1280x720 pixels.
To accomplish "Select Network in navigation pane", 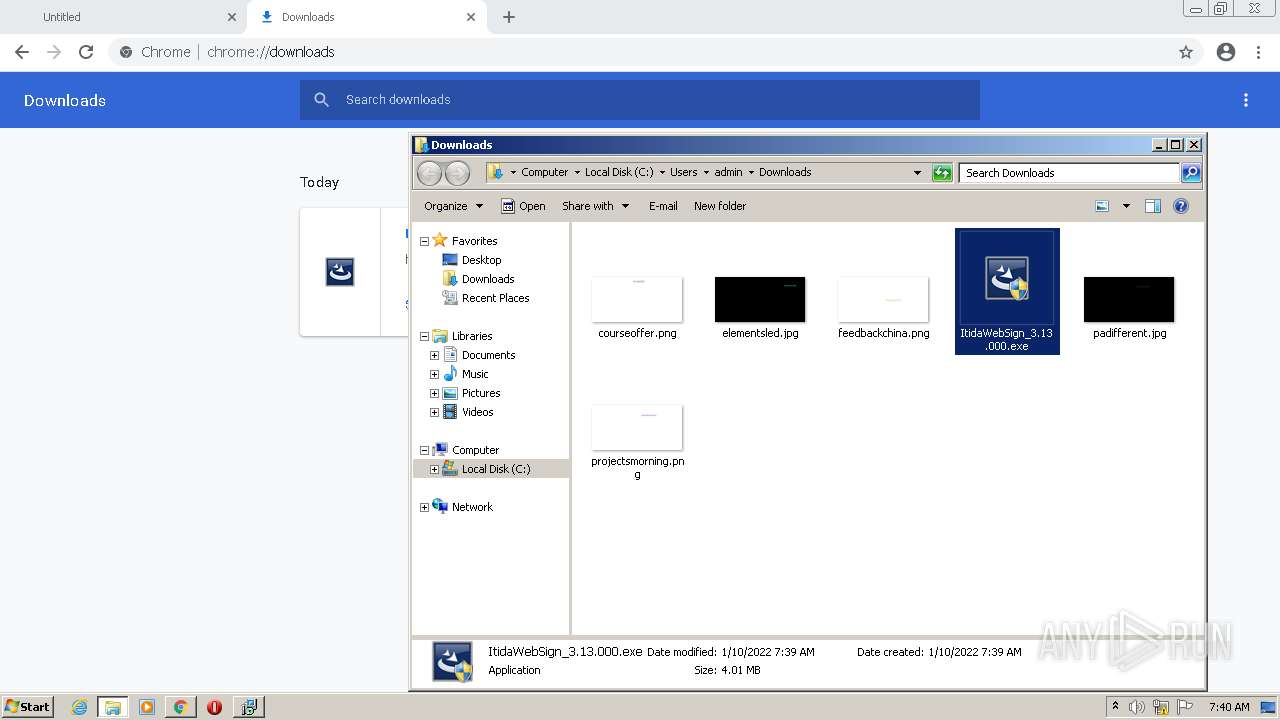I will pos(472,507).
